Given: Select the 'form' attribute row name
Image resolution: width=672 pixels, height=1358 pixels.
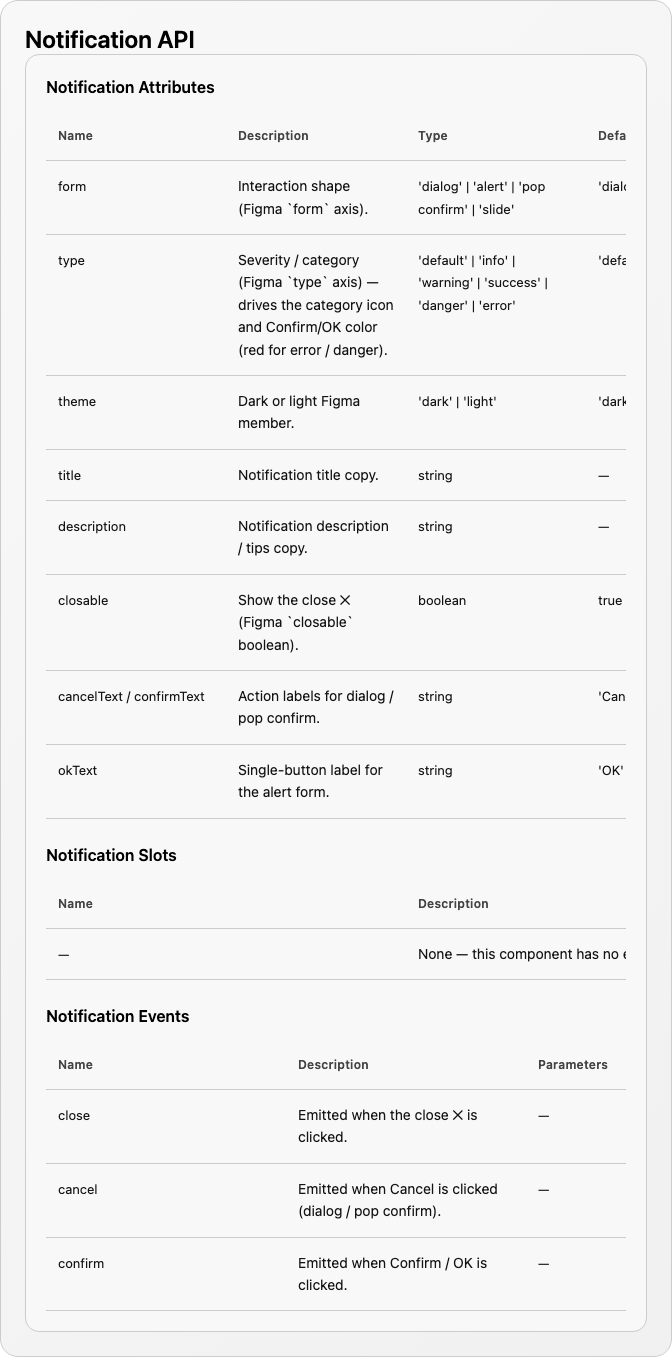Looking at the screenshot, I should 72,186.
